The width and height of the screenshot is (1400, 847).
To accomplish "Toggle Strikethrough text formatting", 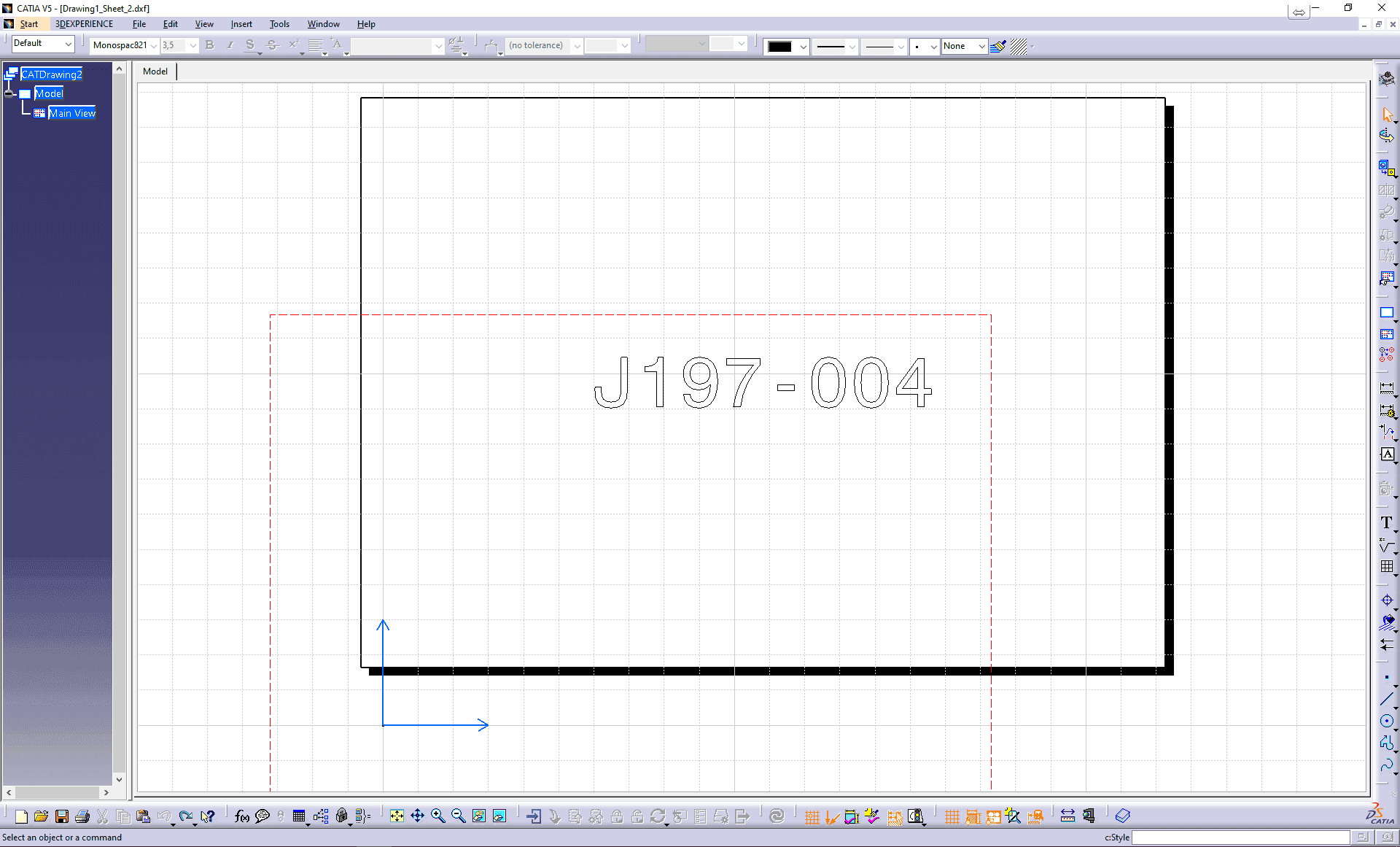I will 272,45.
